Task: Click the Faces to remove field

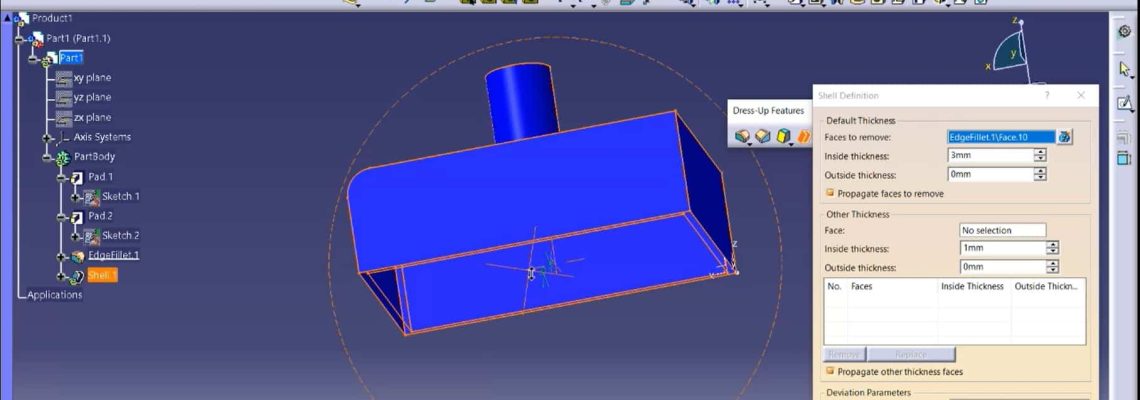Action: click(1001, 137)
